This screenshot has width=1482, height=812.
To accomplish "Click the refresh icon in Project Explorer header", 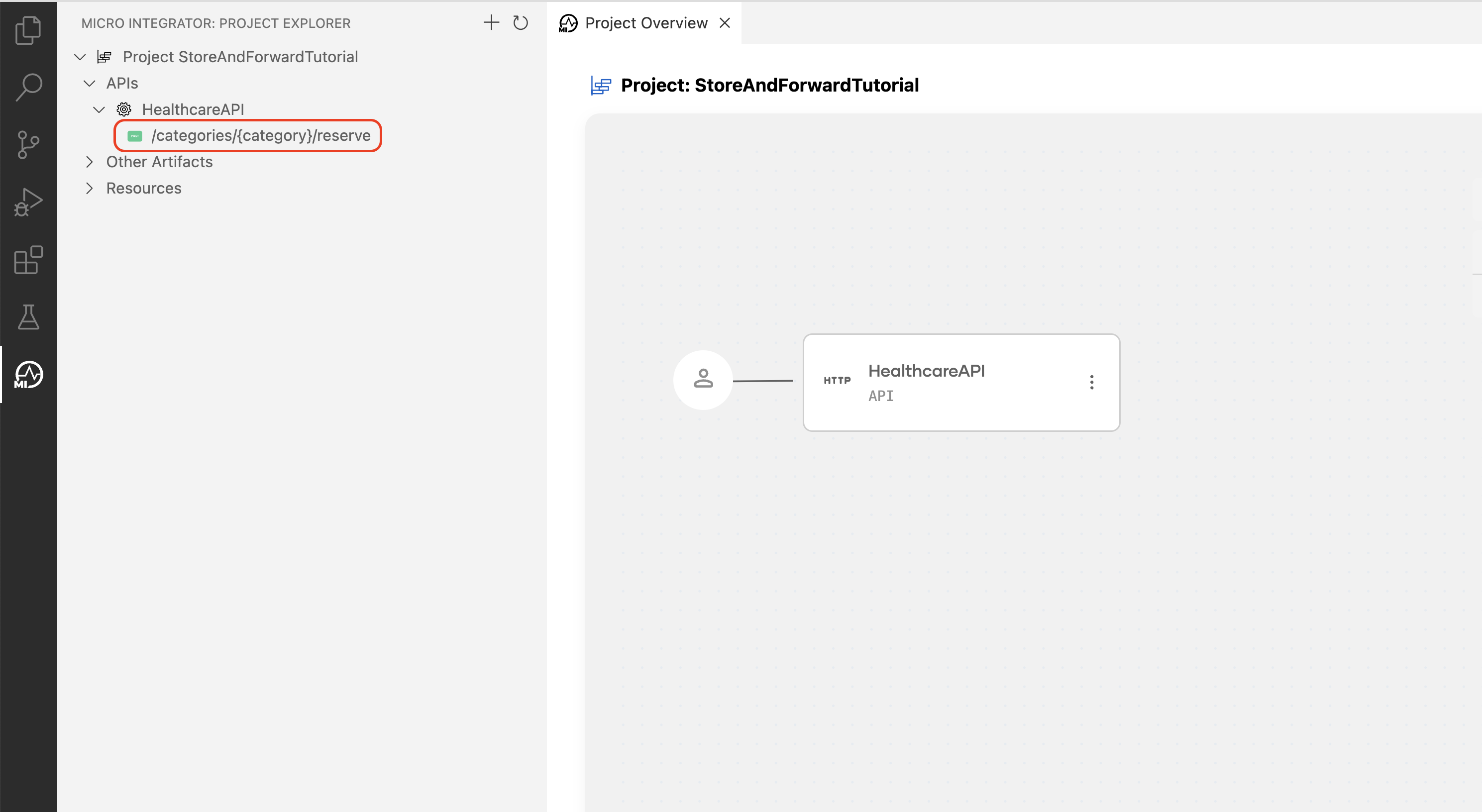I will click(520, 23).
